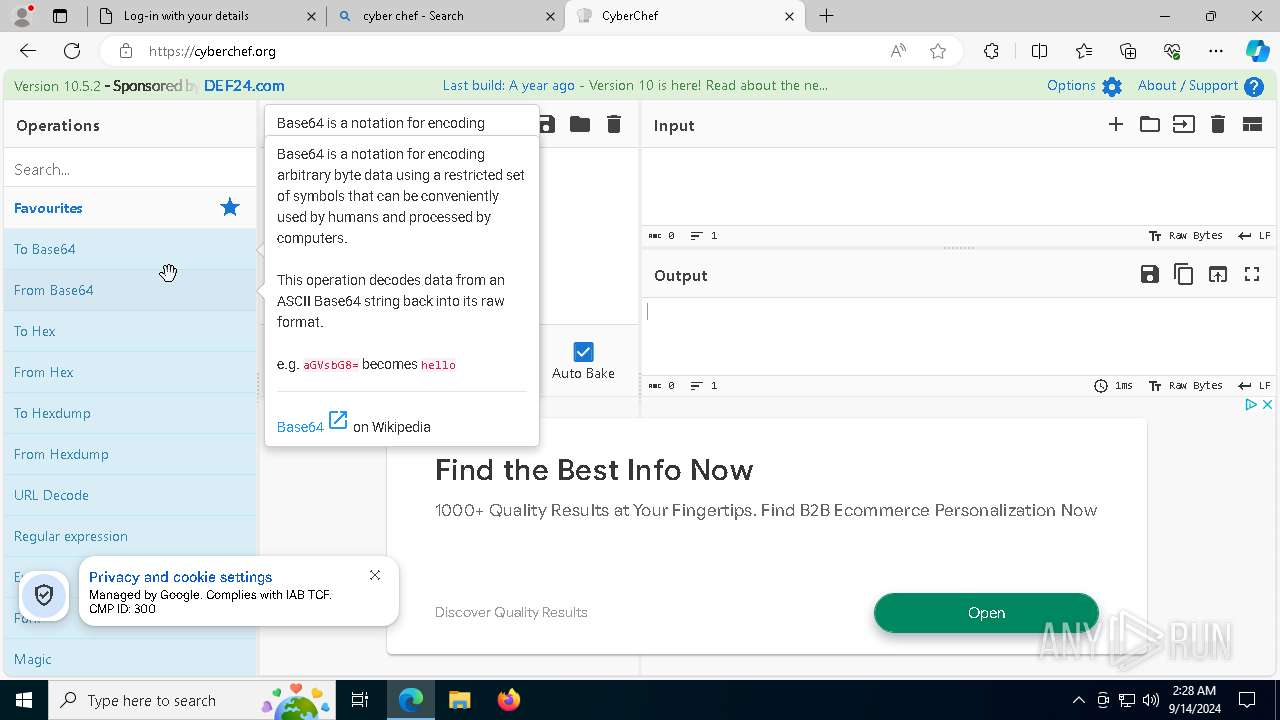Select the From Base64 operation

point(130,290)
